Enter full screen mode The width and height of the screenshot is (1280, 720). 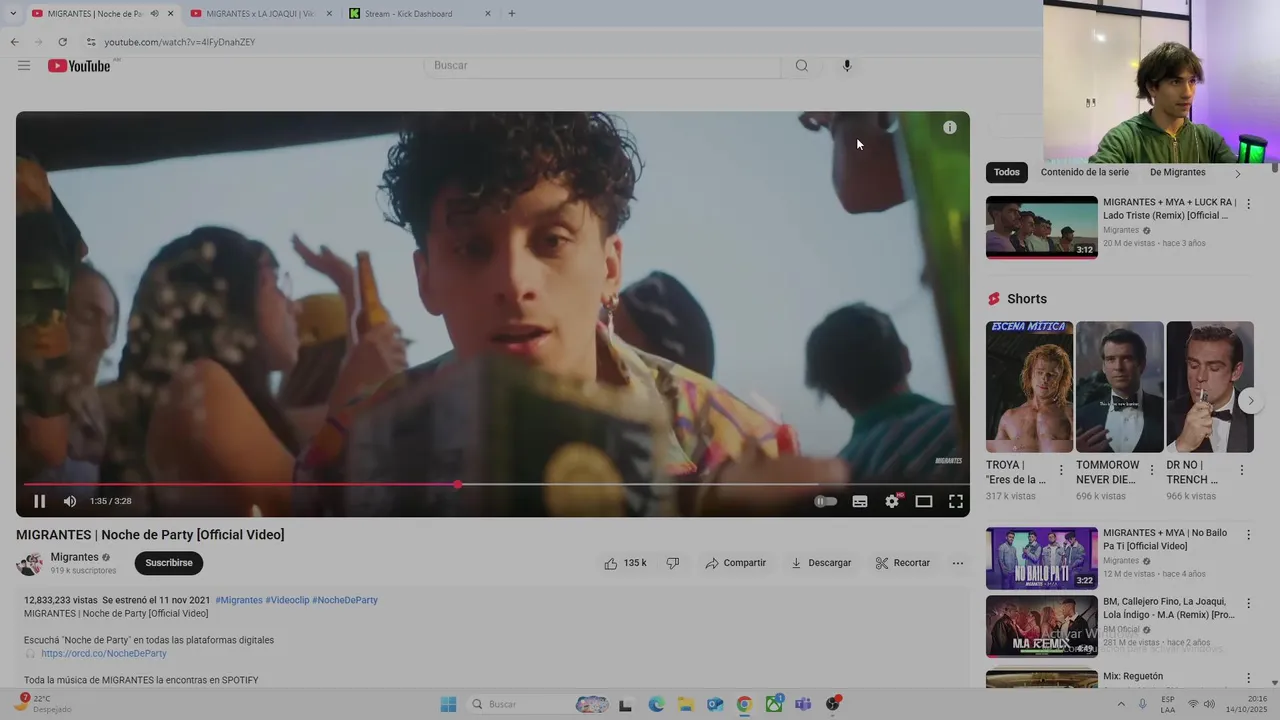coord(956,501)
